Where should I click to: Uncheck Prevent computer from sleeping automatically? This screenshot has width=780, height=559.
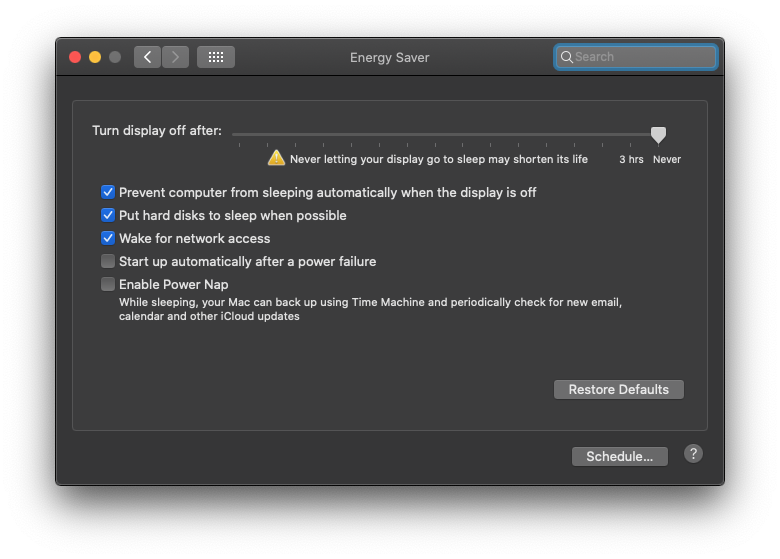107,192
